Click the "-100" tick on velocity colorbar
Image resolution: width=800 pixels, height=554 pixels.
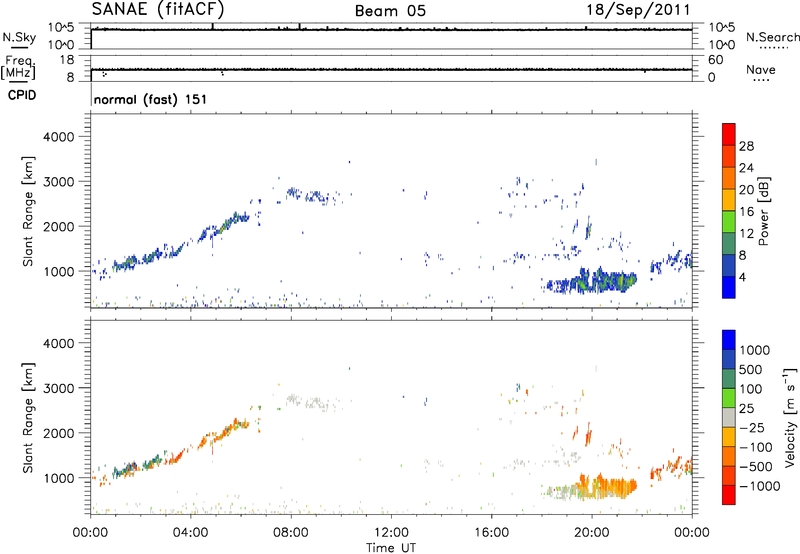point(756,447)
